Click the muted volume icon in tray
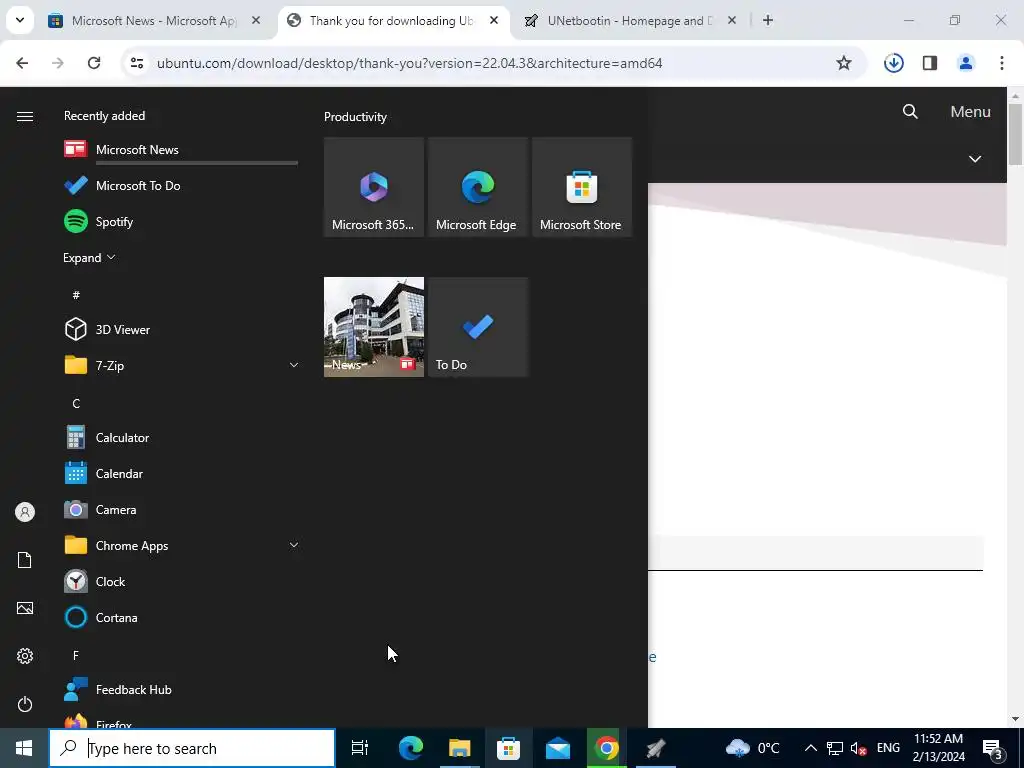The height and width of the screenshot is (768, 1024). coord(859,748)
